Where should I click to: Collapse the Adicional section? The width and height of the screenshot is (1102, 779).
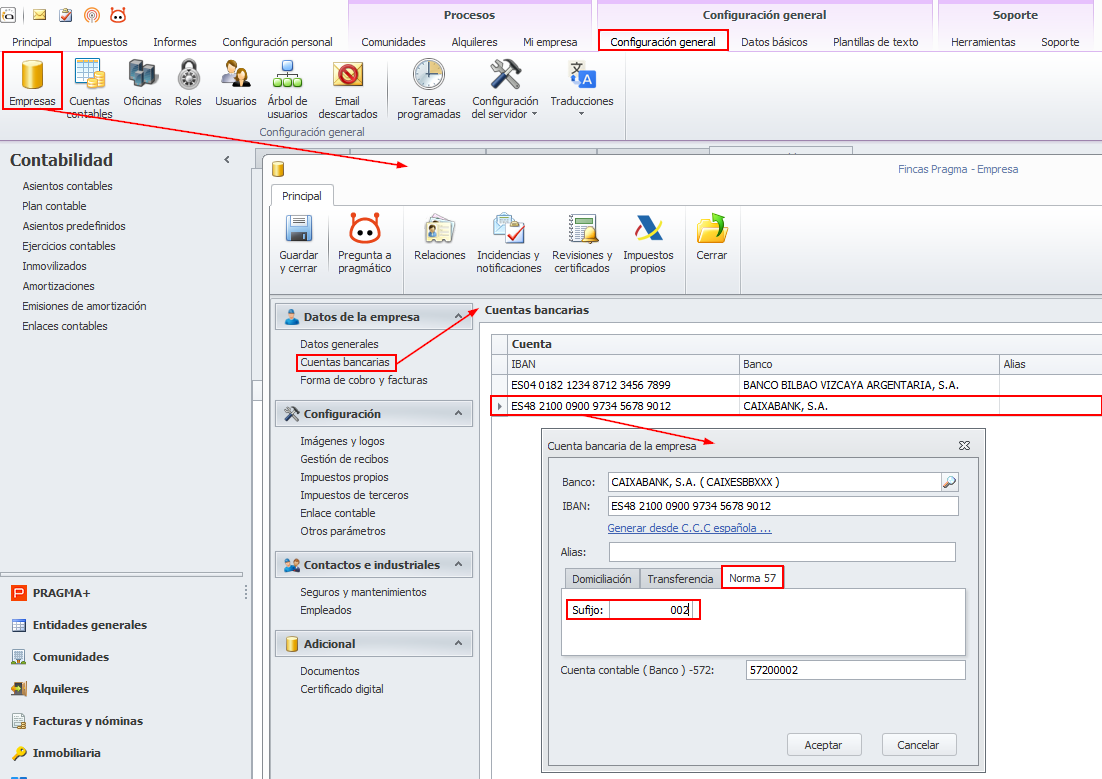458,643
